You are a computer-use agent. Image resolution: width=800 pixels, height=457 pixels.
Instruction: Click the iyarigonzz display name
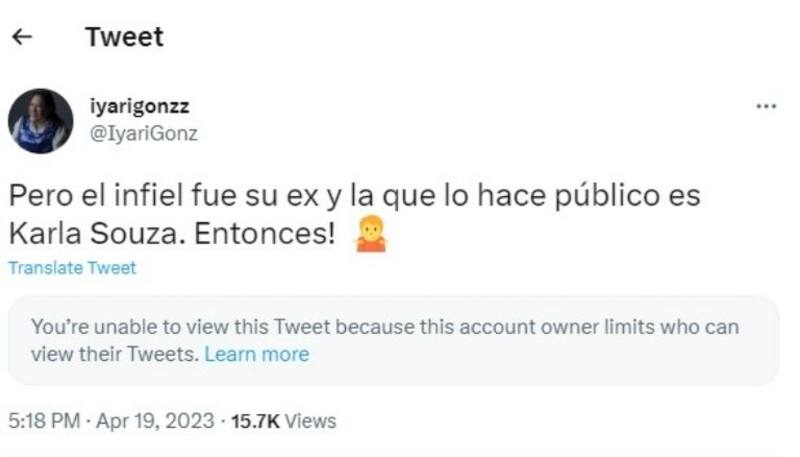pyautogui.click(x=140, y=106)
